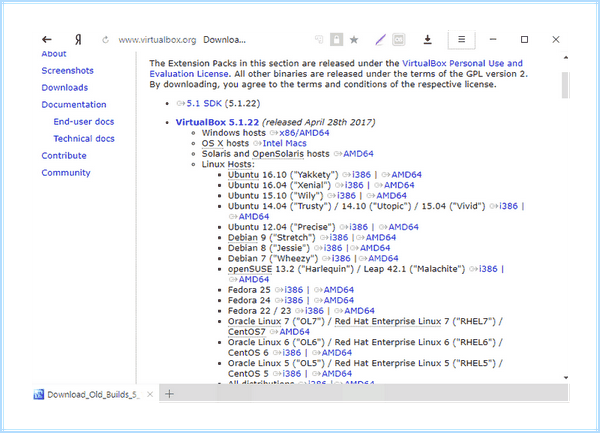Reload the page with the refresh icon

(105, 39)
